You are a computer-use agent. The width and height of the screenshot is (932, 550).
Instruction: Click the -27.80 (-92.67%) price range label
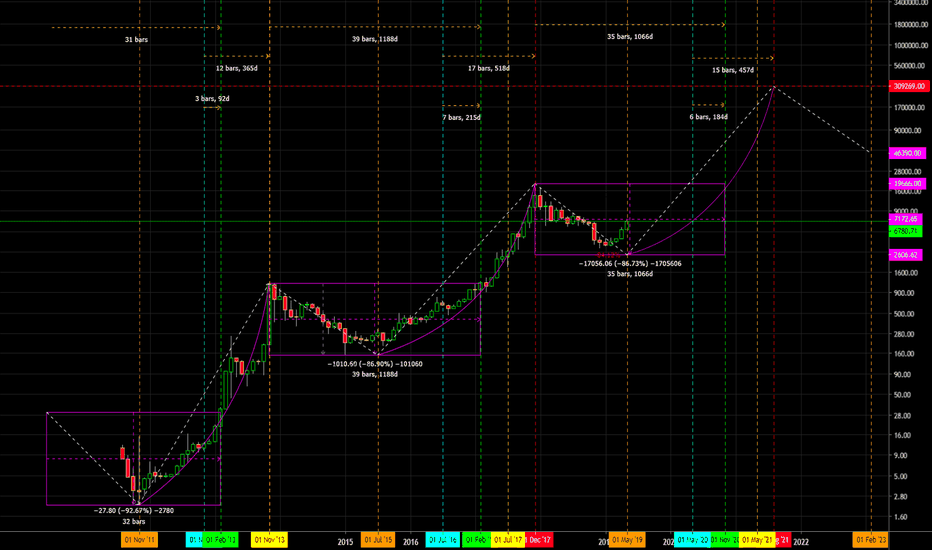click(x=134, y=511)
